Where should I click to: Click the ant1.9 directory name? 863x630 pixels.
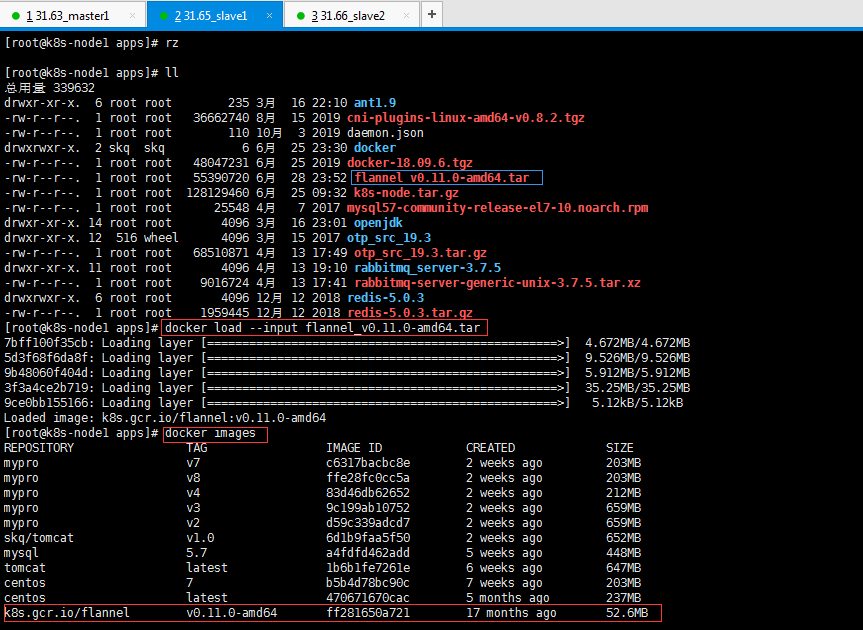(375, 103)
